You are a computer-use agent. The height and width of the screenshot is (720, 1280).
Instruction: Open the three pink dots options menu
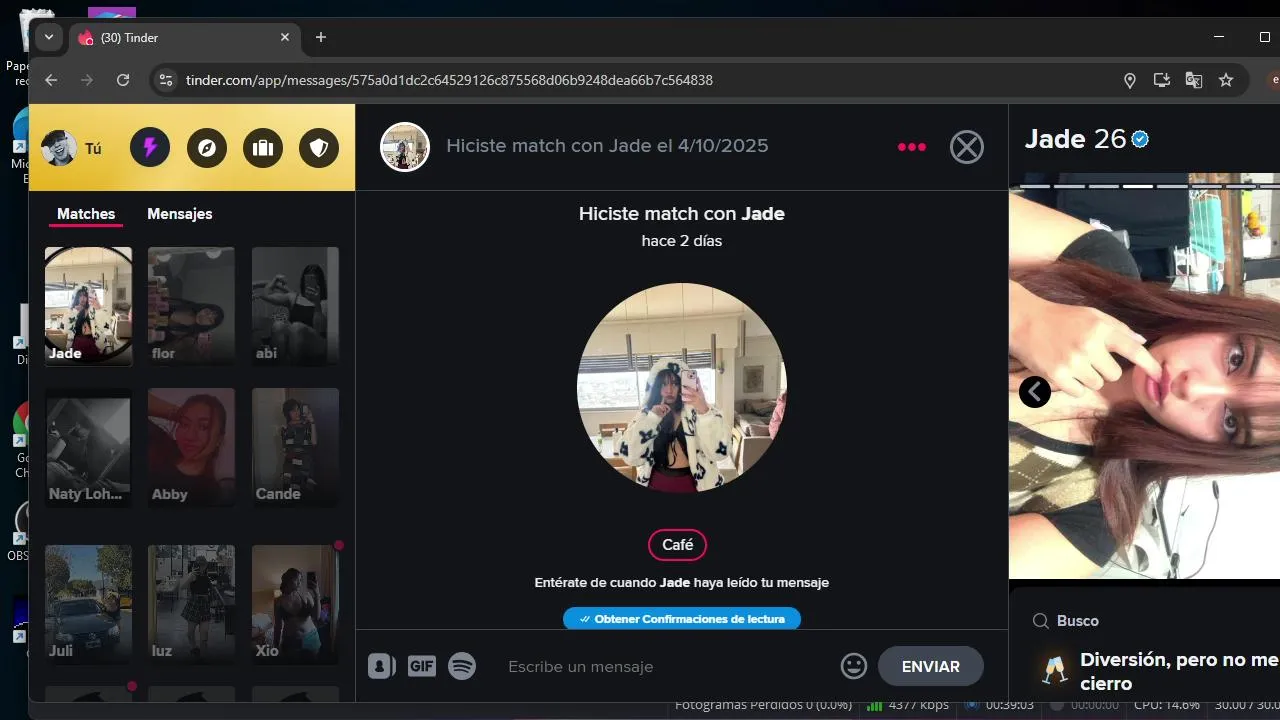[x=912, y=147]
